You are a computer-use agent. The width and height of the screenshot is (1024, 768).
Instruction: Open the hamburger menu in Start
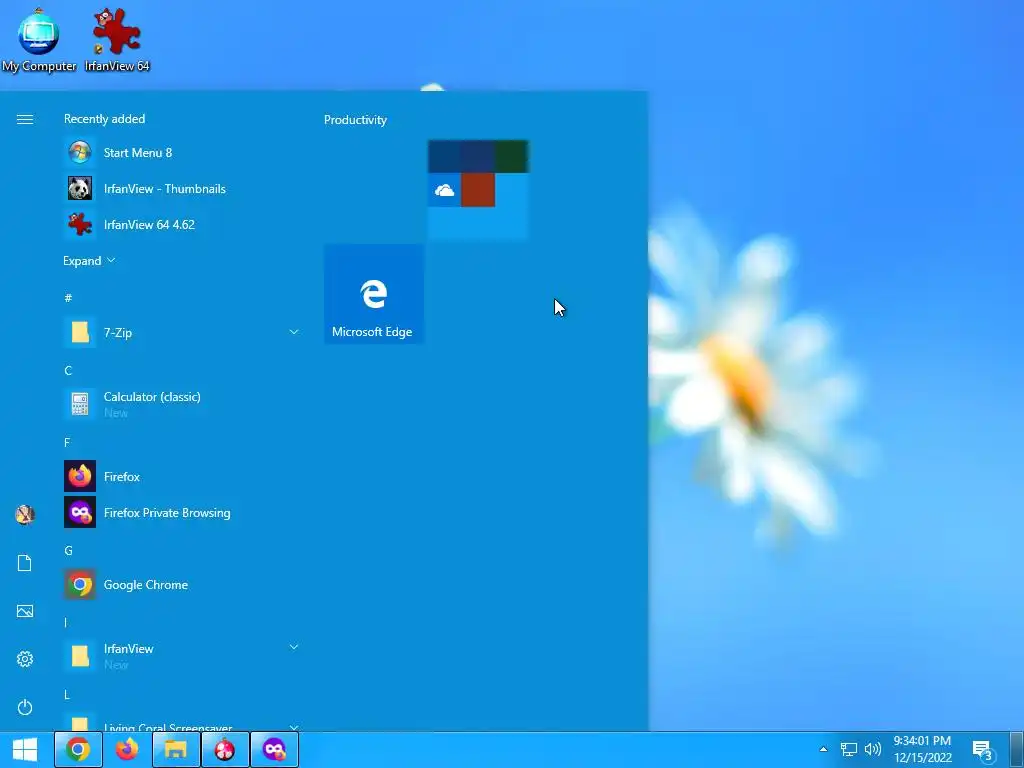click(25, 120)
